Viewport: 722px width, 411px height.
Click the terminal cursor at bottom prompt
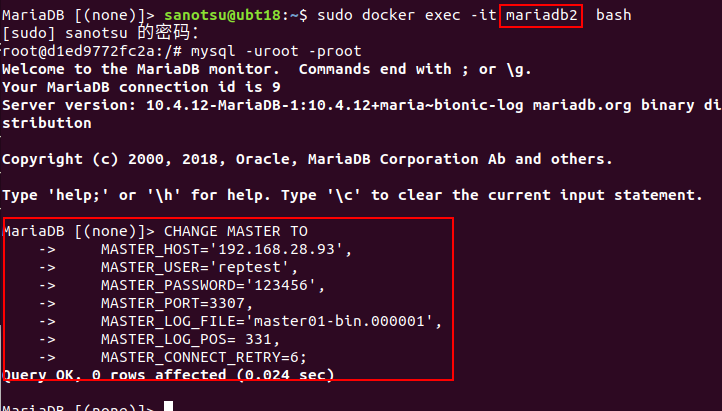coord(169,406)
